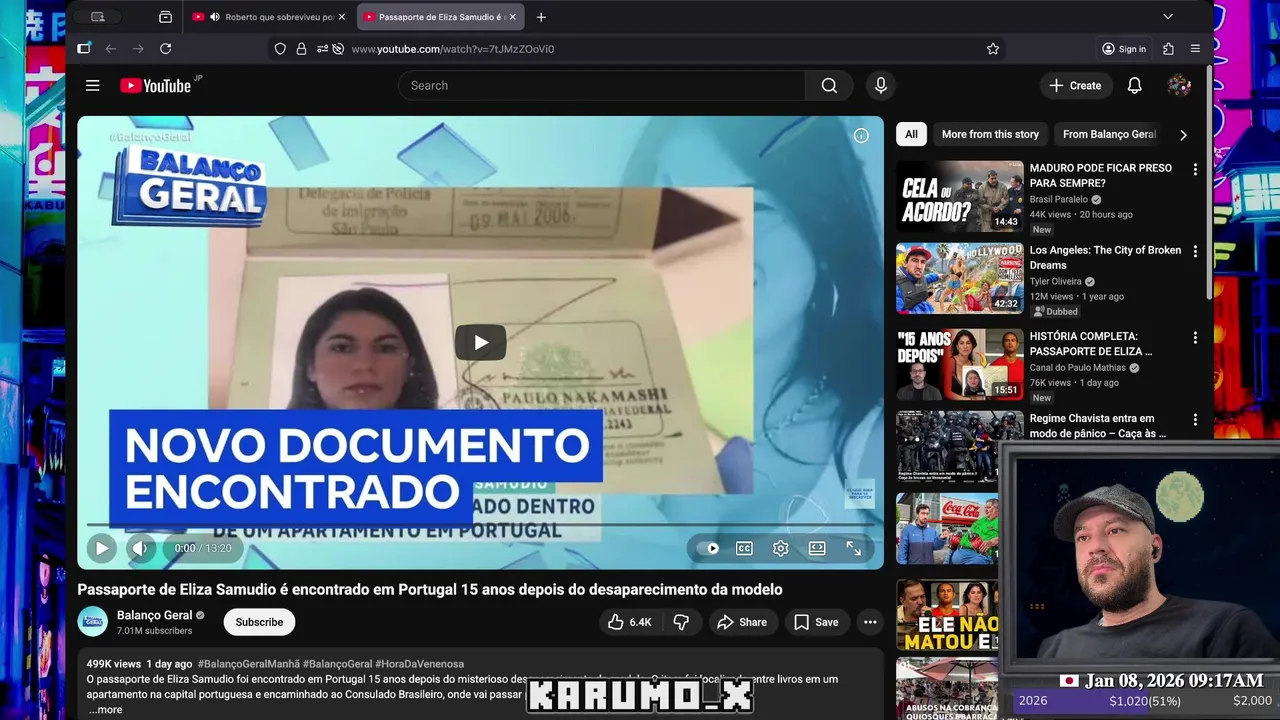The height and width of the screenshot is (720, 1280).
Task: Select From Balanço Geral chip
Action: pos(1109,134)
